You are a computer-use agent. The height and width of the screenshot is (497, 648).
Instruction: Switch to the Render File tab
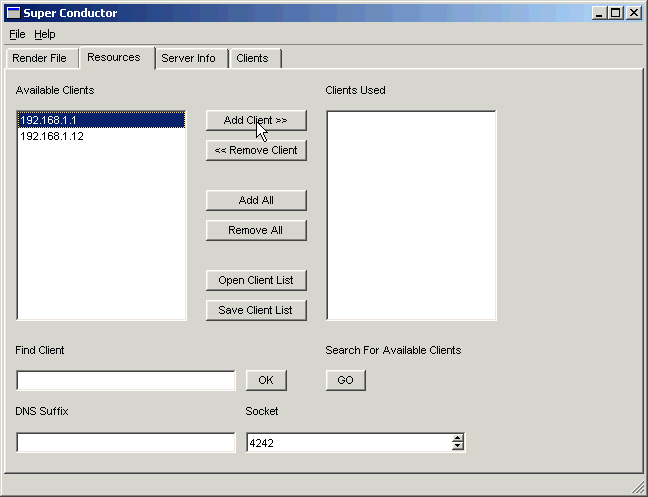(x=39, y=58)
